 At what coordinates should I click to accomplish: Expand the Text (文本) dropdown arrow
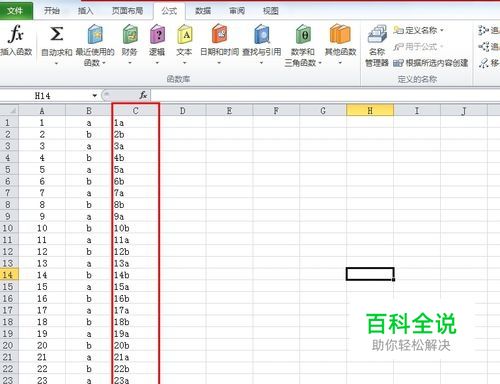click(184, 63)
